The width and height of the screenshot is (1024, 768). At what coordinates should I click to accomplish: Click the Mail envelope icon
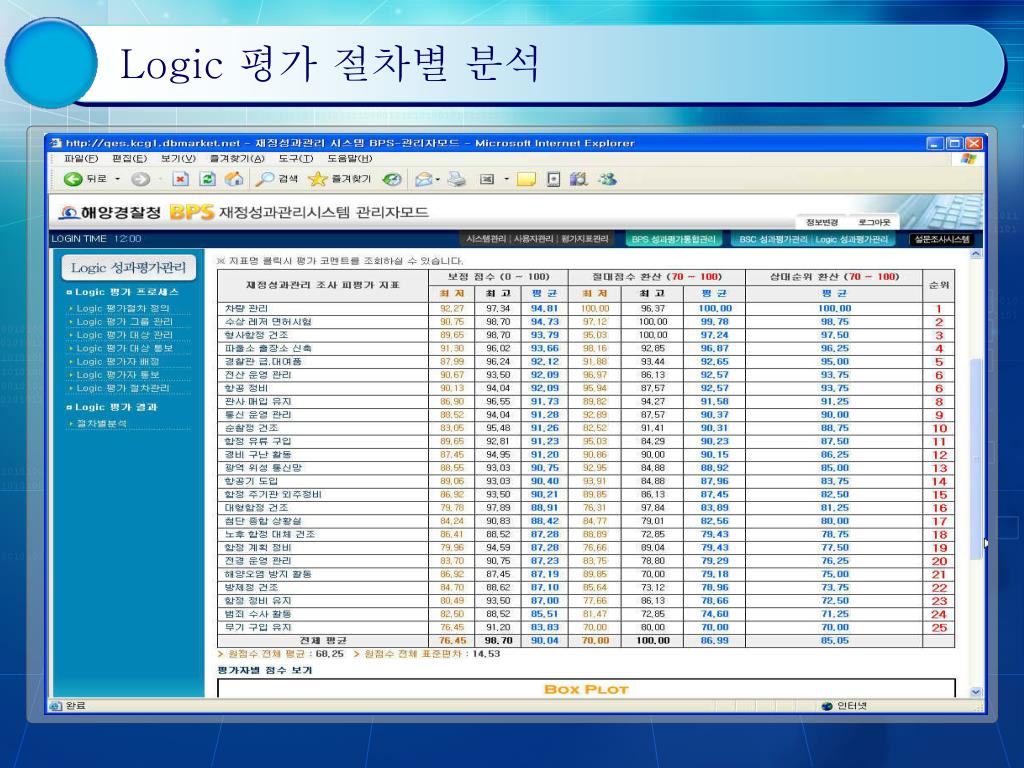(424, 179)
